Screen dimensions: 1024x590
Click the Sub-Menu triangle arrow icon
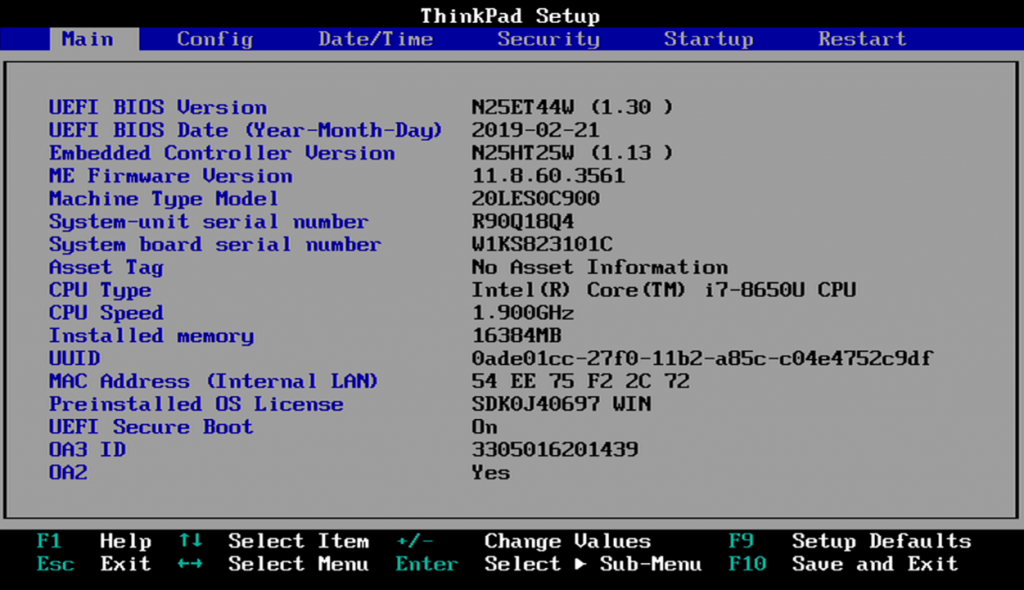580,563
